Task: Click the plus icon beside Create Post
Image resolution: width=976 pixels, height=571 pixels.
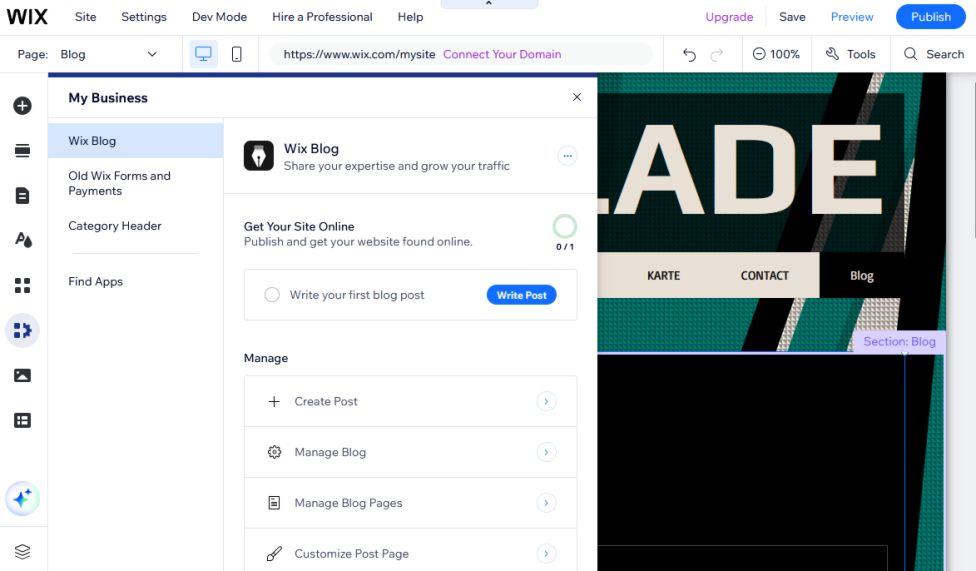Action: tap(274, 402)
